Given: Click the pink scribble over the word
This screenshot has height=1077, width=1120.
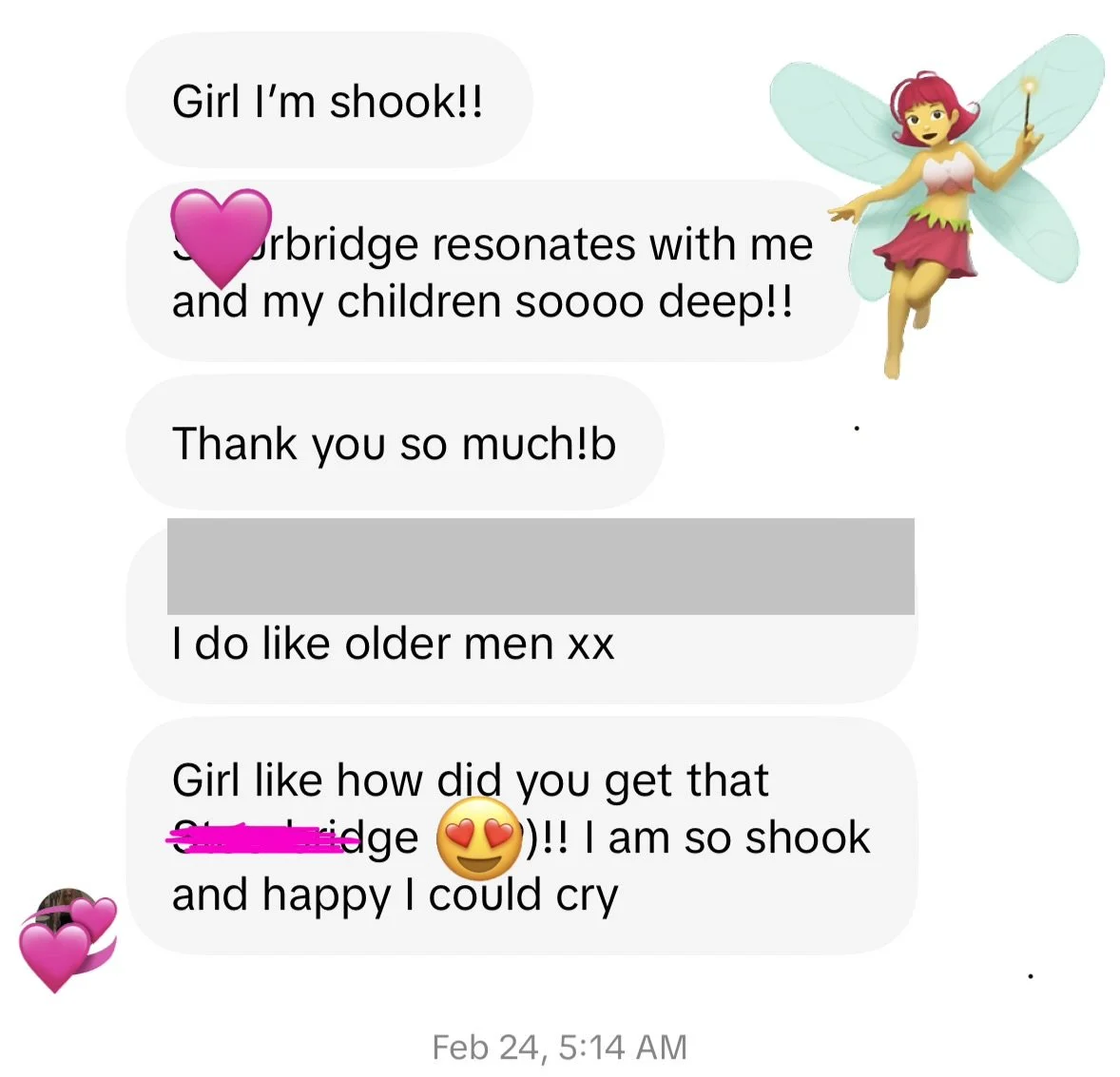Looking at the screenshot, I should [x=262, y=837].
